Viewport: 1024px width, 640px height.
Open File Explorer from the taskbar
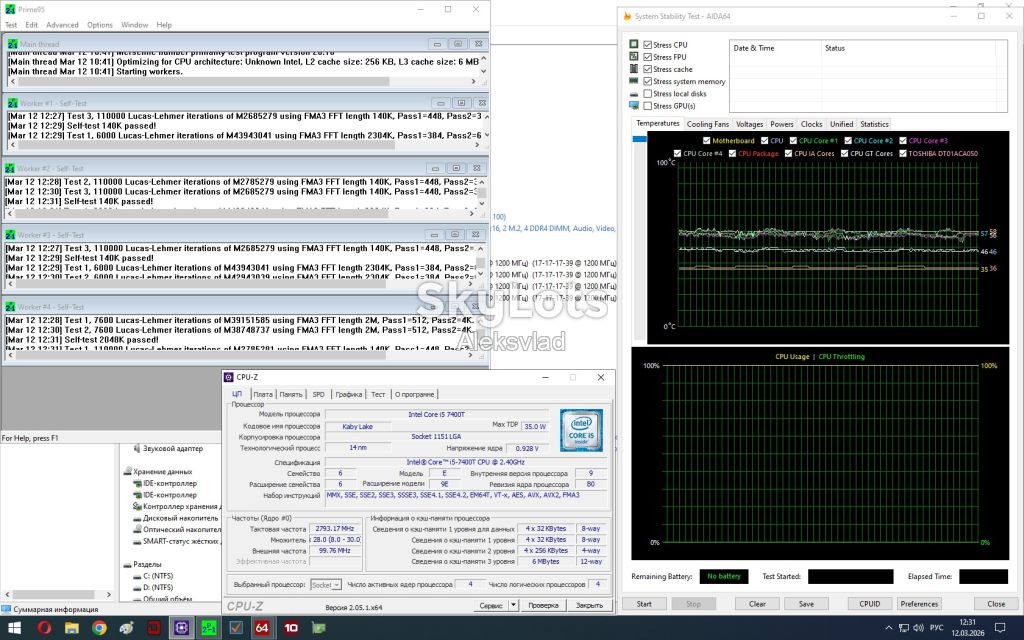click(x=72, y=628)
